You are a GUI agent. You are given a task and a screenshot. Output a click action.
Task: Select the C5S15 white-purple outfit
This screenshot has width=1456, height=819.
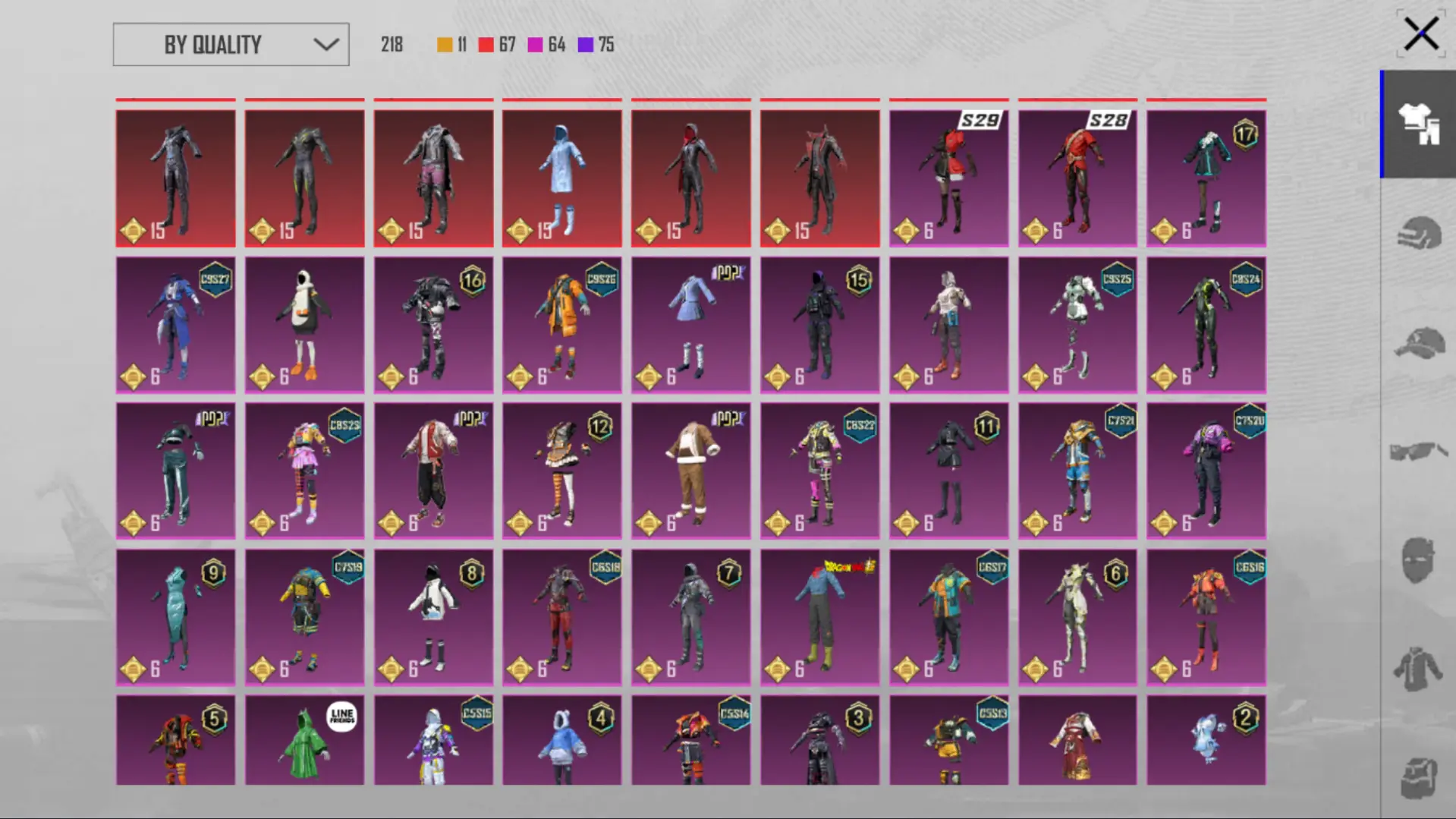[x=433, y=740]
